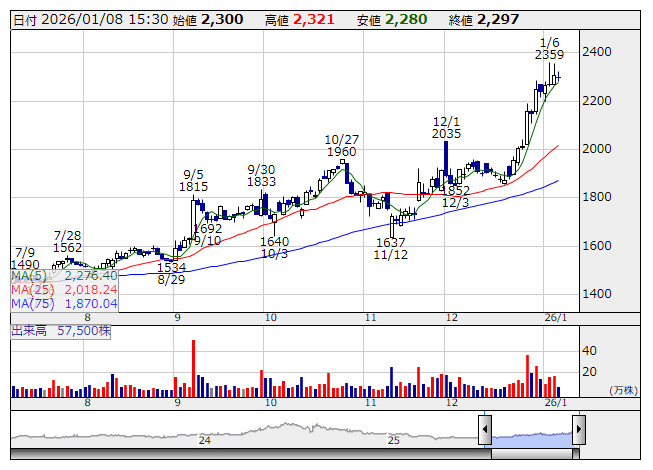Click the 1640 10/3 low label
Image resolution: width=653 pixels, height=470 pixels.
click(274, 248)
